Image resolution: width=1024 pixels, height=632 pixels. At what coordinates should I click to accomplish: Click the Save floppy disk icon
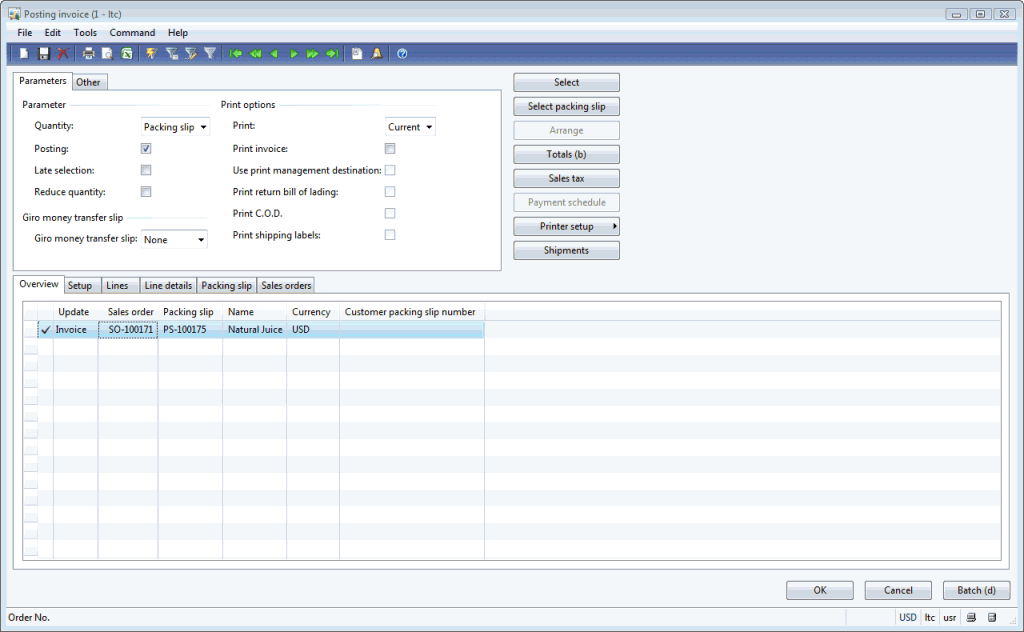(x=44, y=54)
